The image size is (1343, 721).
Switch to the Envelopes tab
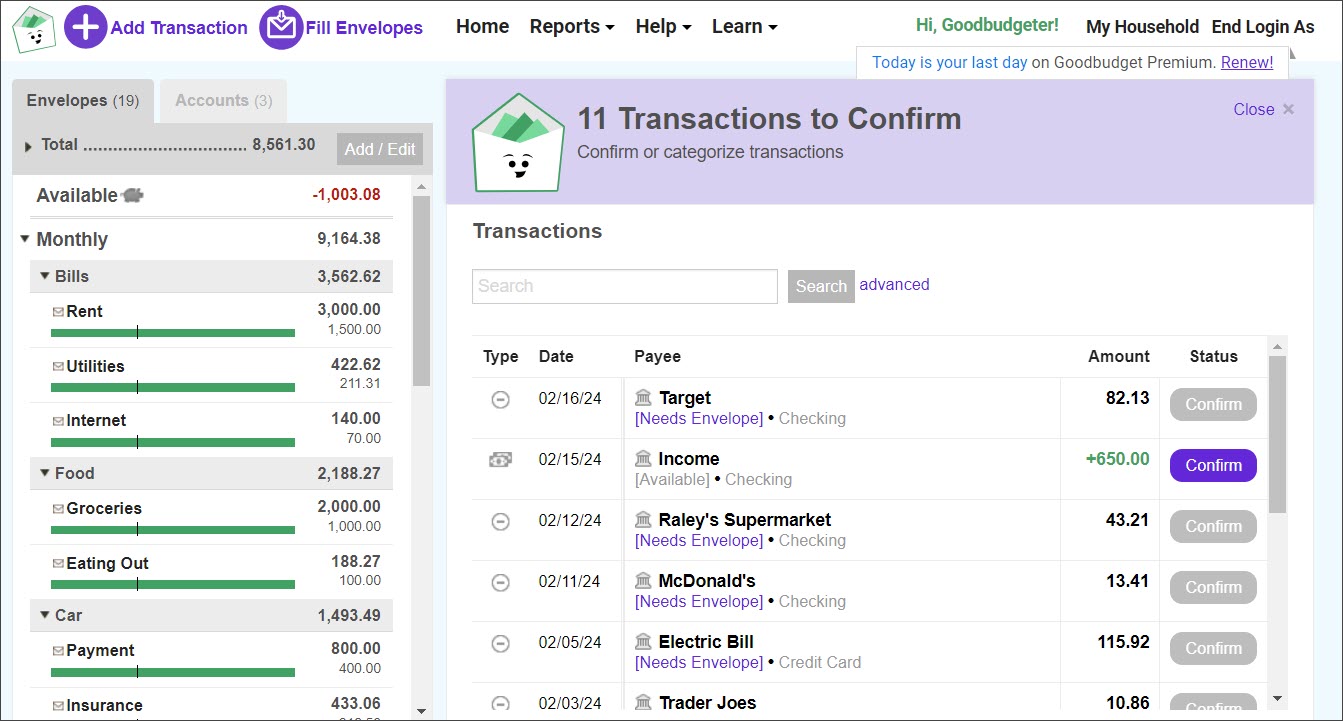click(x=83, y=101)
